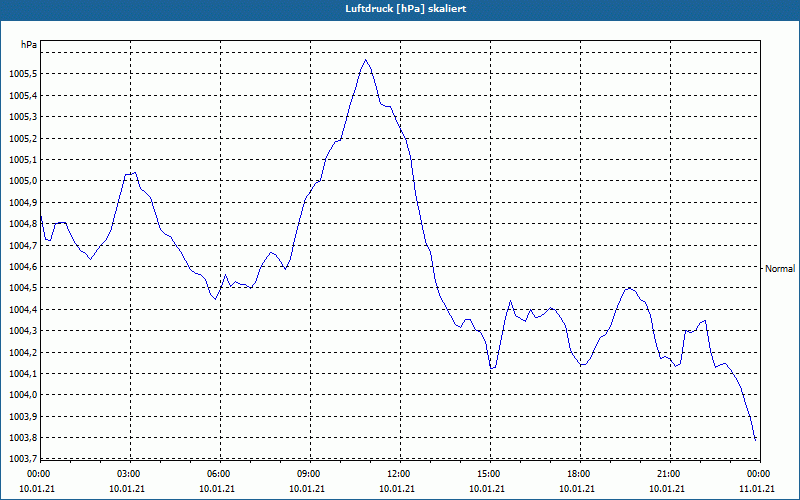Select the "Normal" marker beside the chart

(780, 268)
